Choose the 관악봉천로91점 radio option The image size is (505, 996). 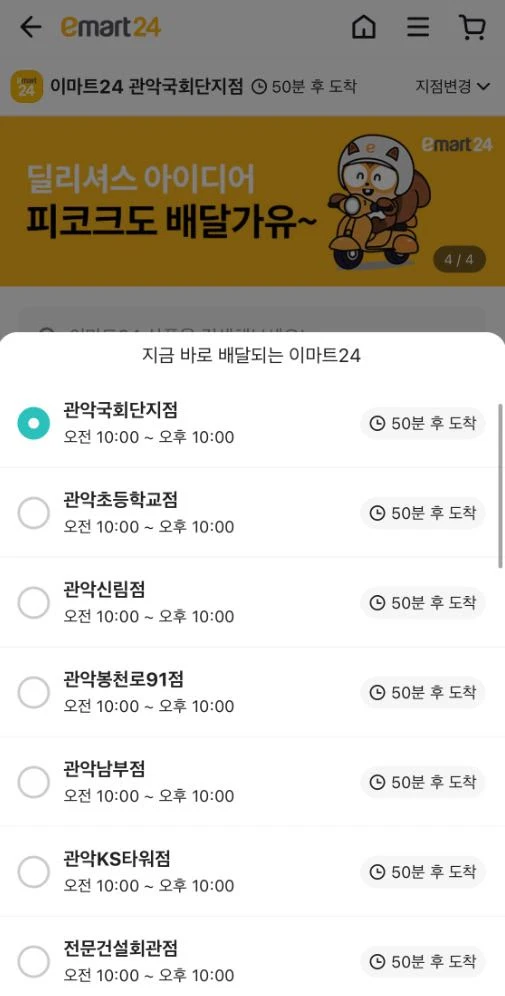coord(33,692)
